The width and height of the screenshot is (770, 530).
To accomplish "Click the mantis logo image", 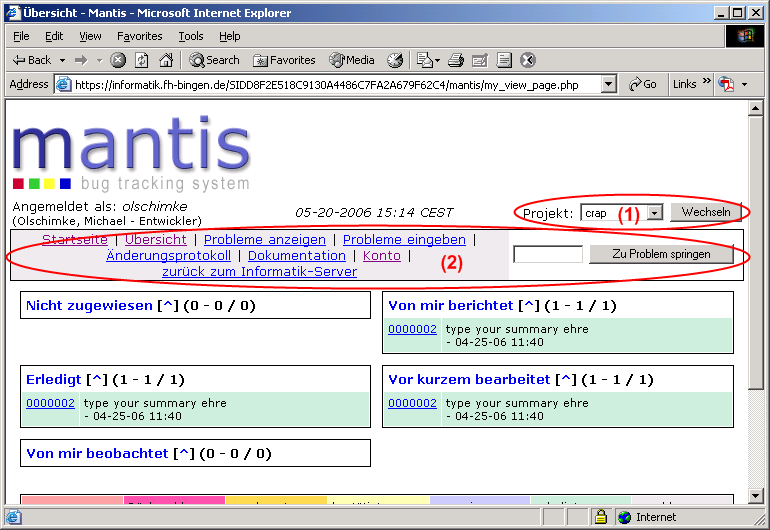I will pos(131,153).
